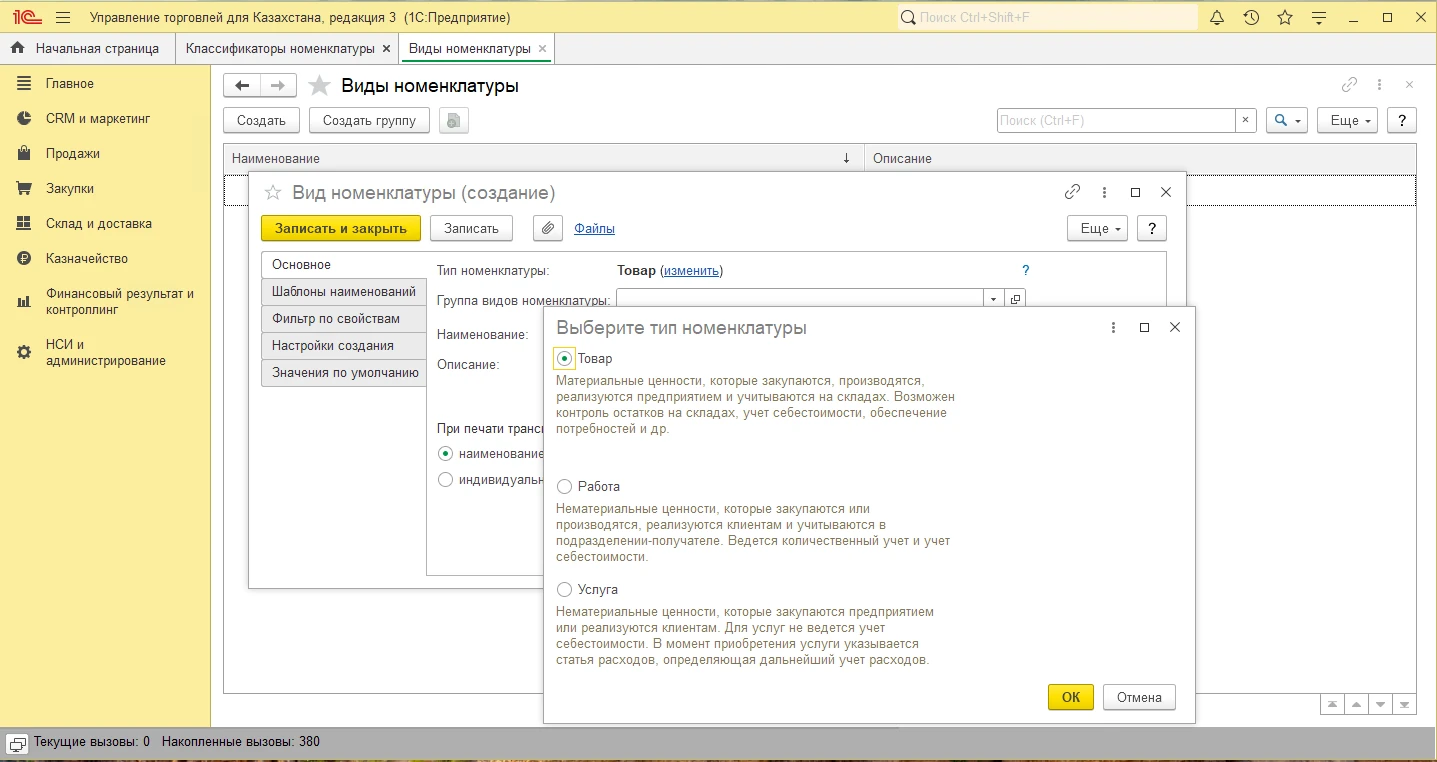Screen dimensions: 1437x762
Task: Click the Создать button in list
Action: tap(261, 120)
